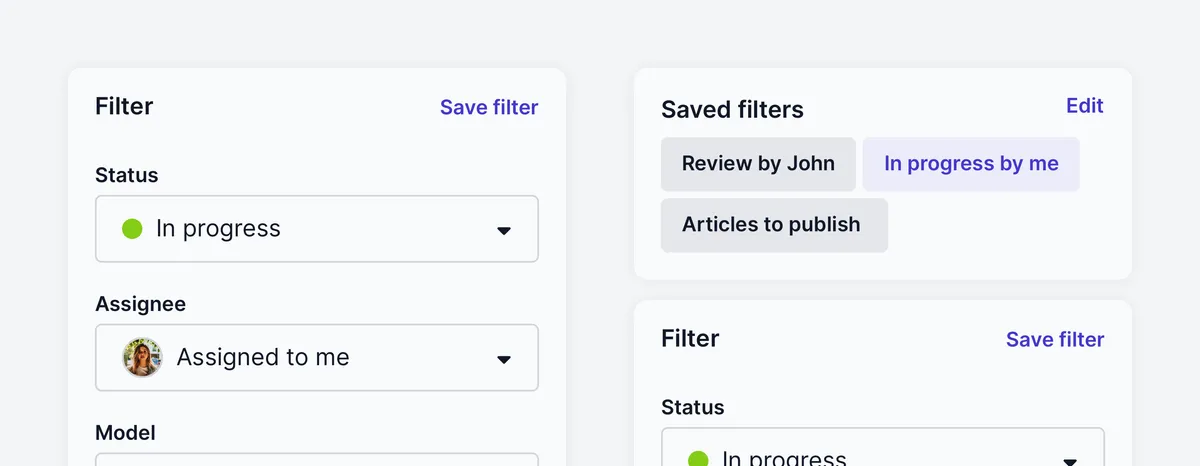The width and height of the screenshot is (1200, 466).
Task: Click the caret arrow of Assignee dropdown
Action: click(504, 359)
